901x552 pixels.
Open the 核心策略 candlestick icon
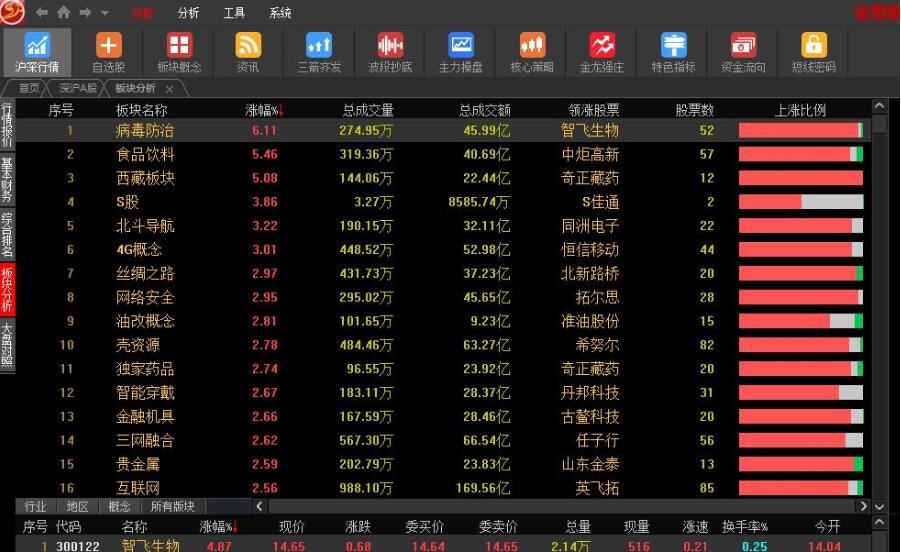click(x=532, y=52)
